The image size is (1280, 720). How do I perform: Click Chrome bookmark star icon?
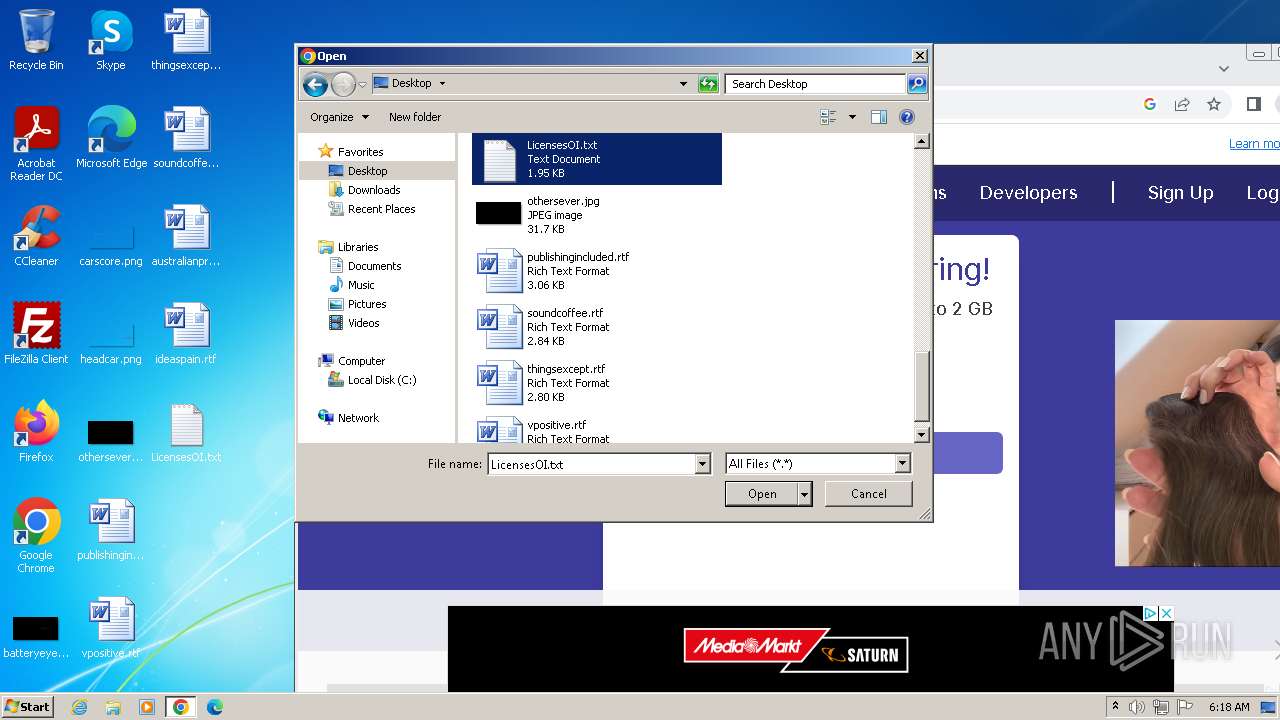coord(1214,104)
